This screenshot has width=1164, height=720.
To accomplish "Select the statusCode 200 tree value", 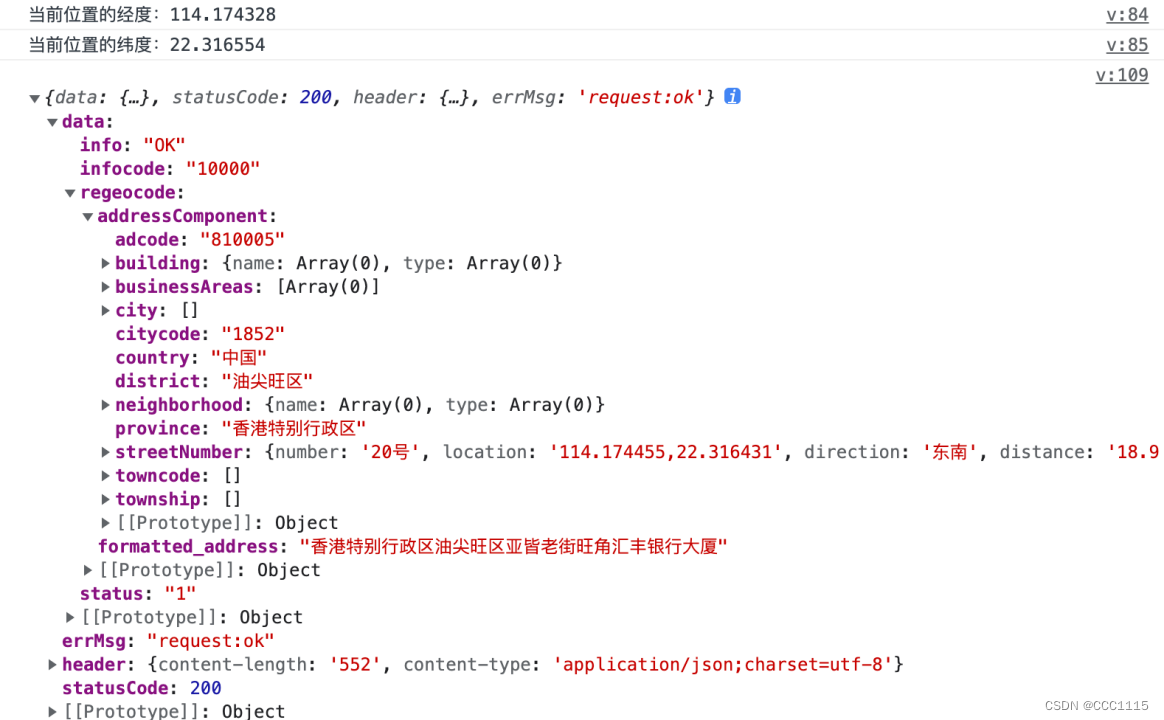I will tap(206, 688).
